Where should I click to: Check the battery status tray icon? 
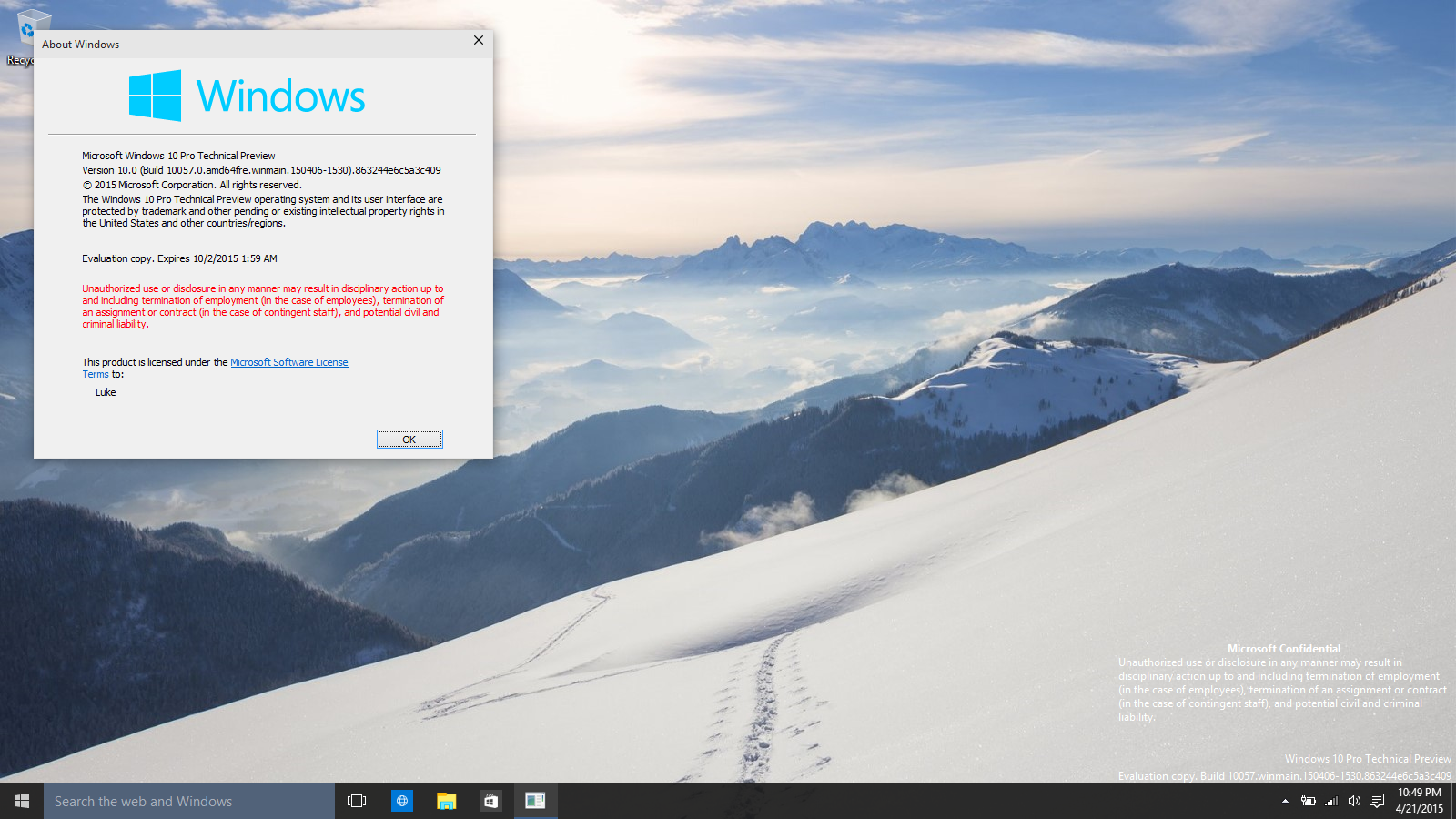coord(1308,801)
